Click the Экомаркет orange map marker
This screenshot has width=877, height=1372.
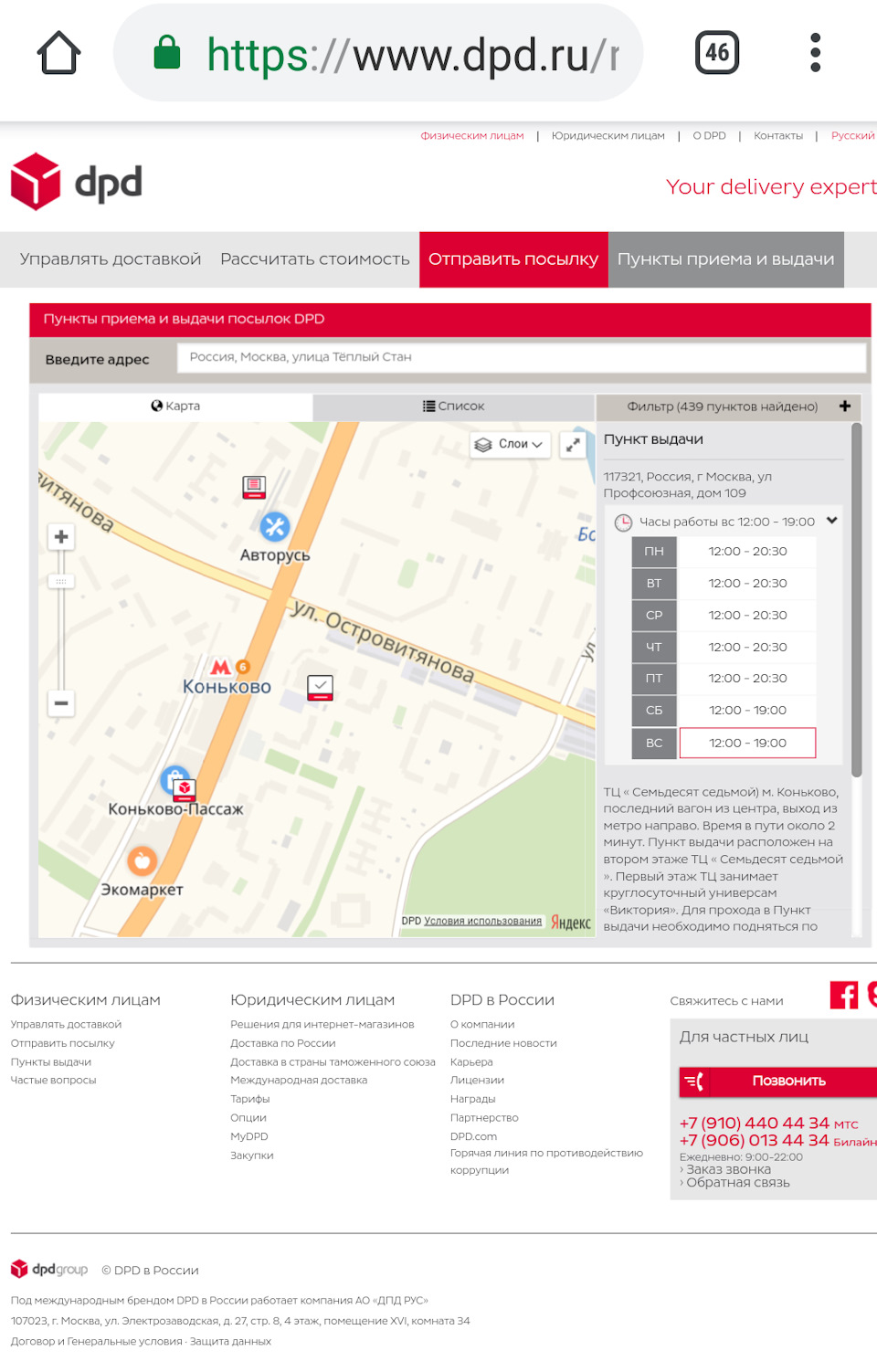tap(142, 860)
